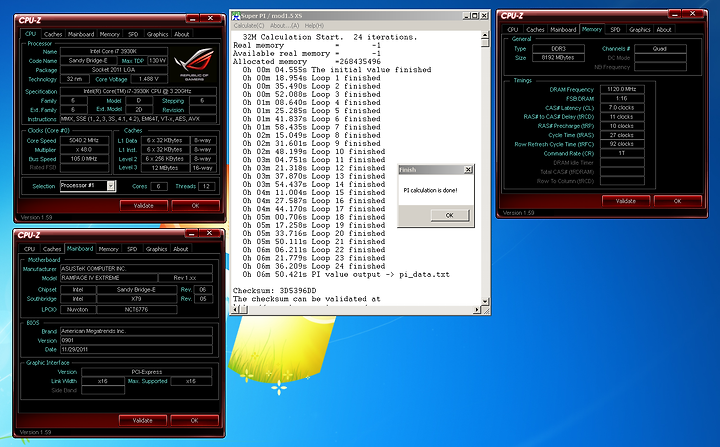Click OK button in CPU-Z CPU window

(196, 205)
